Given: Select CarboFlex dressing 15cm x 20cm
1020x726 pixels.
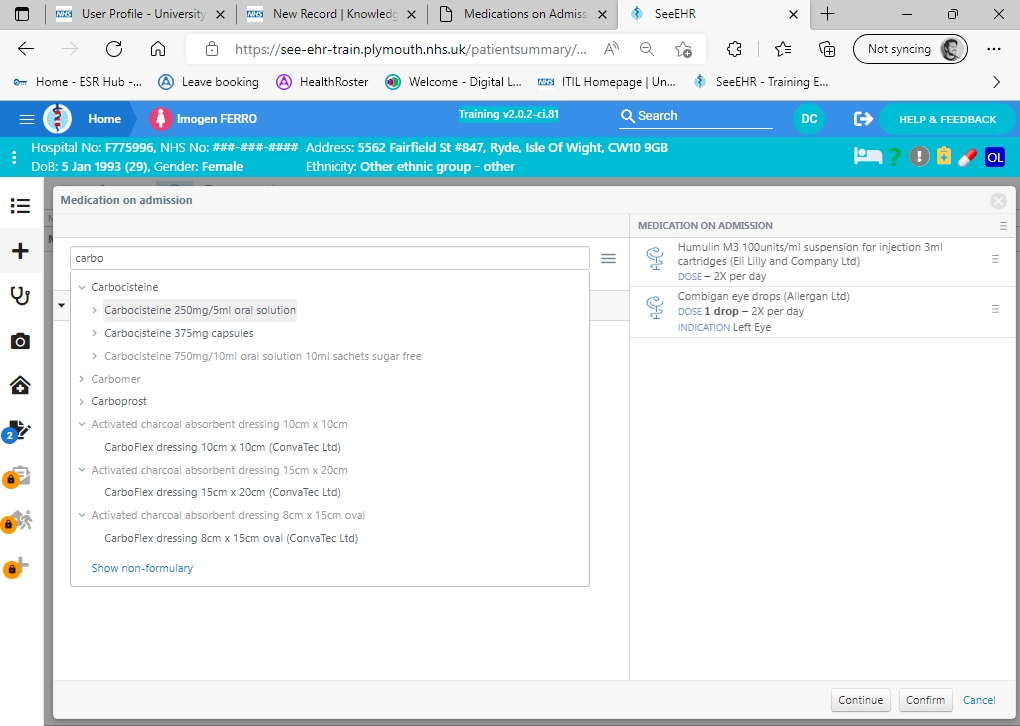Looking at the screenshot, I should (222, 492).
